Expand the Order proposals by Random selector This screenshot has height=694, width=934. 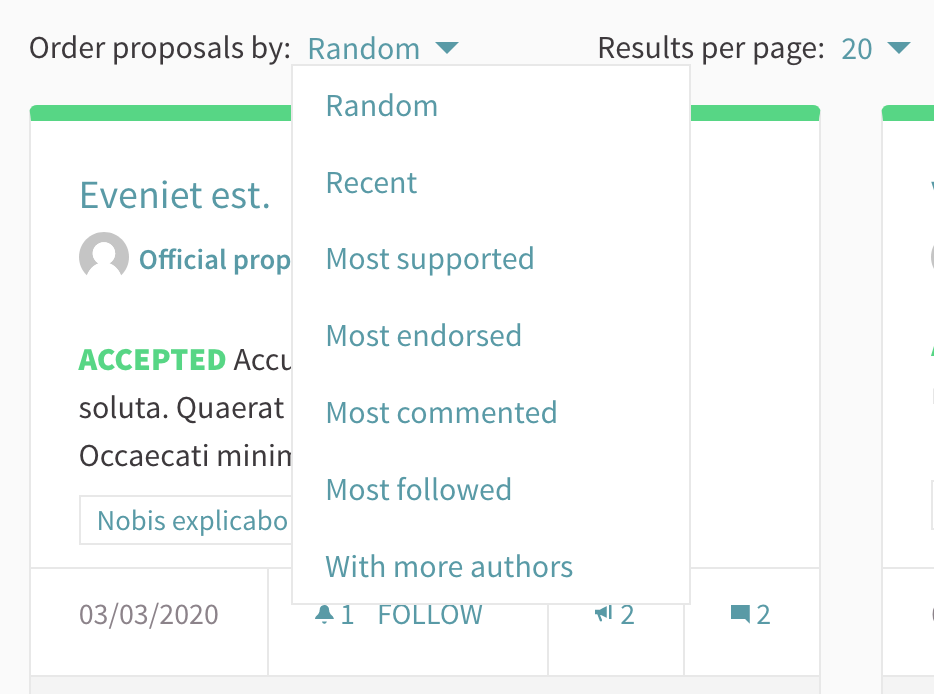(364, 48)
